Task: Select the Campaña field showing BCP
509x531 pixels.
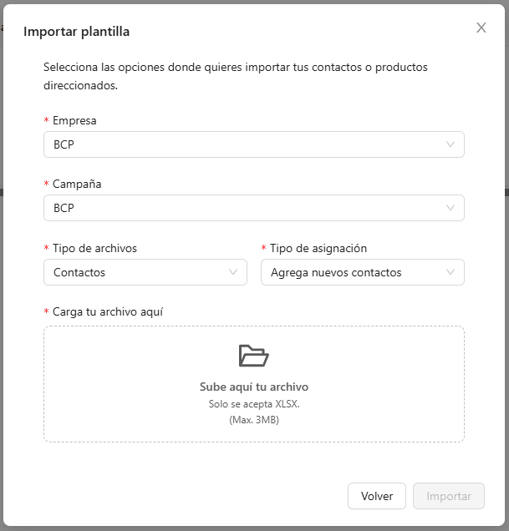Action: [x=254, y=208]
